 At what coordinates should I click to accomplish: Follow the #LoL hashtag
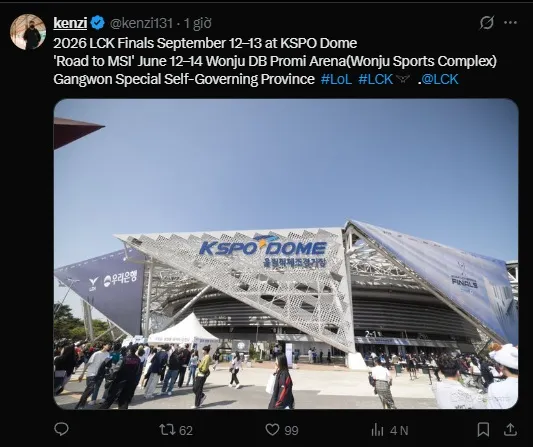coord(336,79)
